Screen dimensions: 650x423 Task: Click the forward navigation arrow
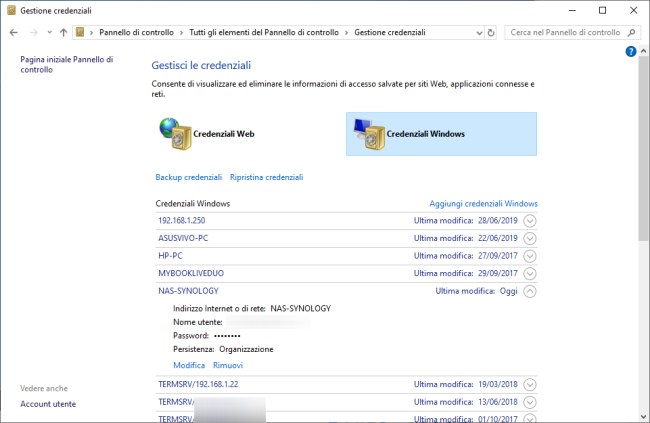coord(30,32)
